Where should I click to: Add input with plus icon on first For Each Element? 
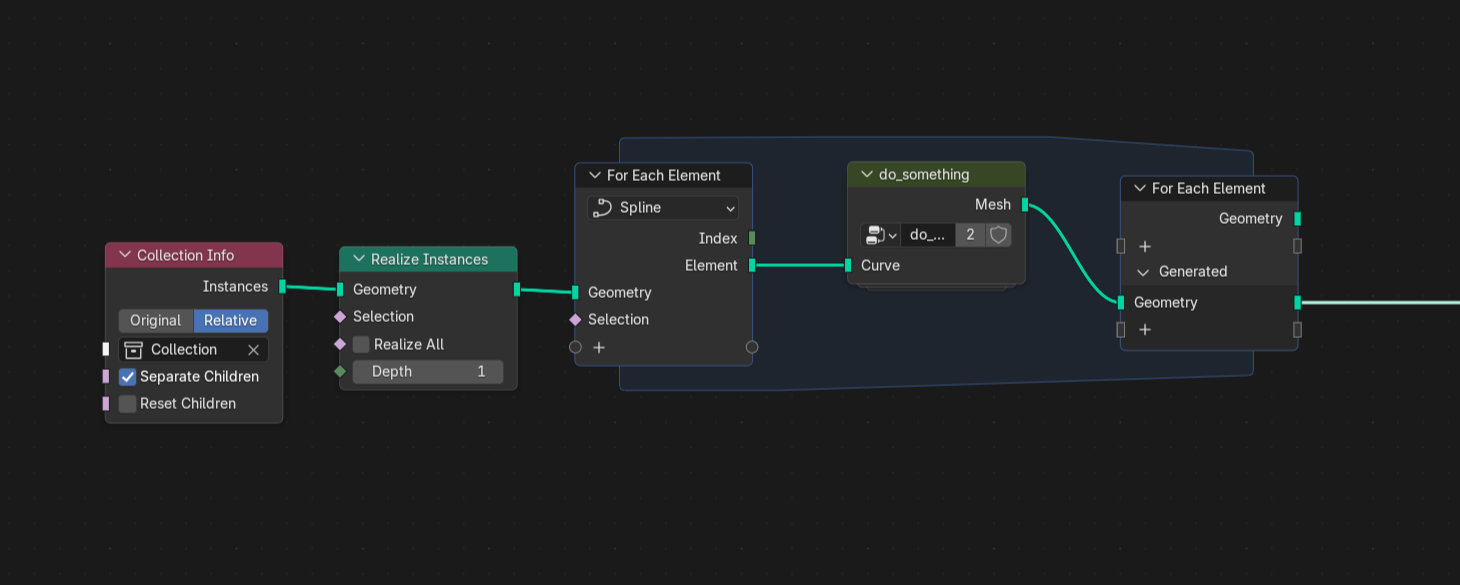pyautogui.click(x=599, y=348)
